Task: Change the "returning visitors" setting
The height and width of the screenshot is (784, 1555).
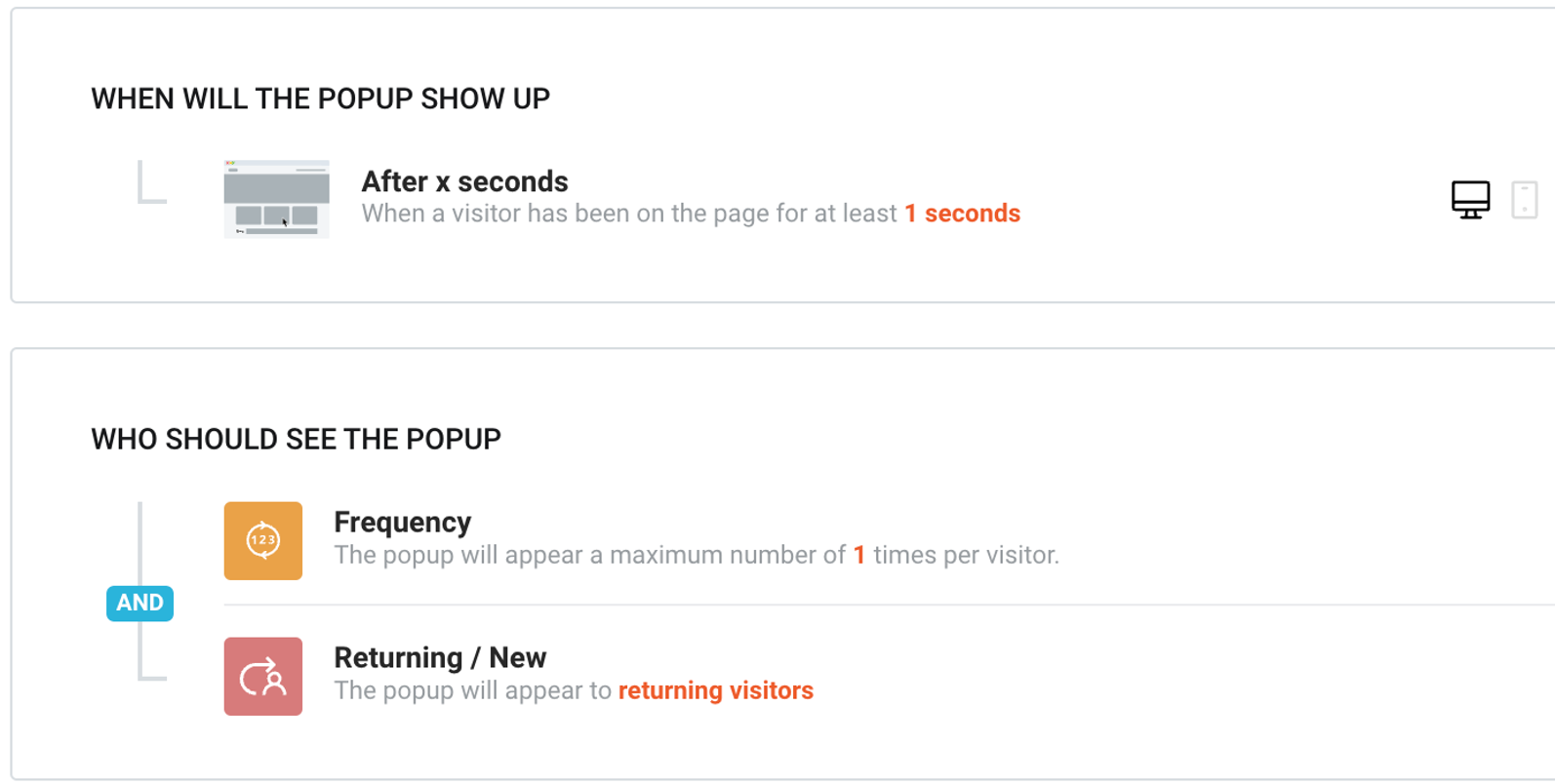Action: pos(716,690)
